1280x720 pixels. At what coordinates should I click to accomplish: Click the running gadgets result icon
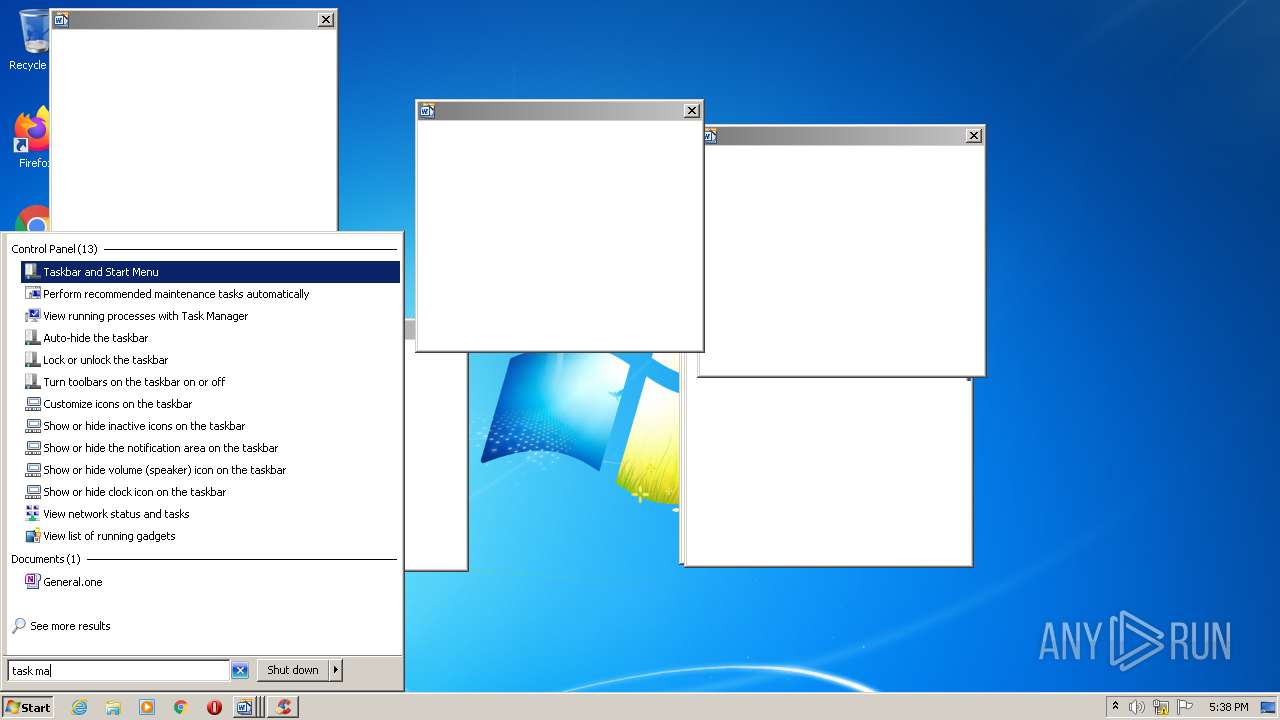(x=33, y=536)
